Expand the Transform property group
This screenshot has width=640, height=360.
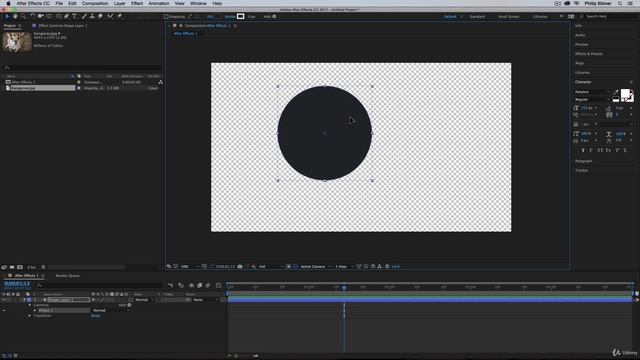(30, 316)
